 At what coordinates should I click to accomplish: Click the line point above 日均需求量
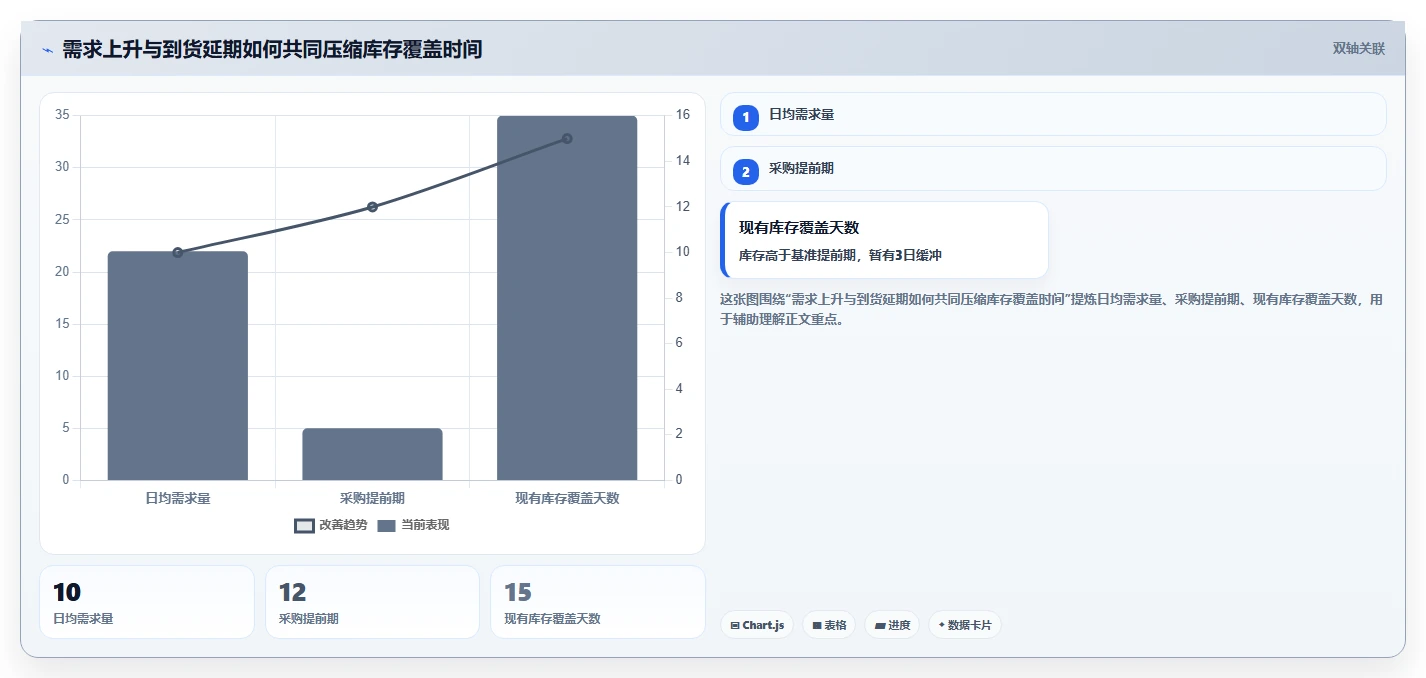click(x=178, y=252)
